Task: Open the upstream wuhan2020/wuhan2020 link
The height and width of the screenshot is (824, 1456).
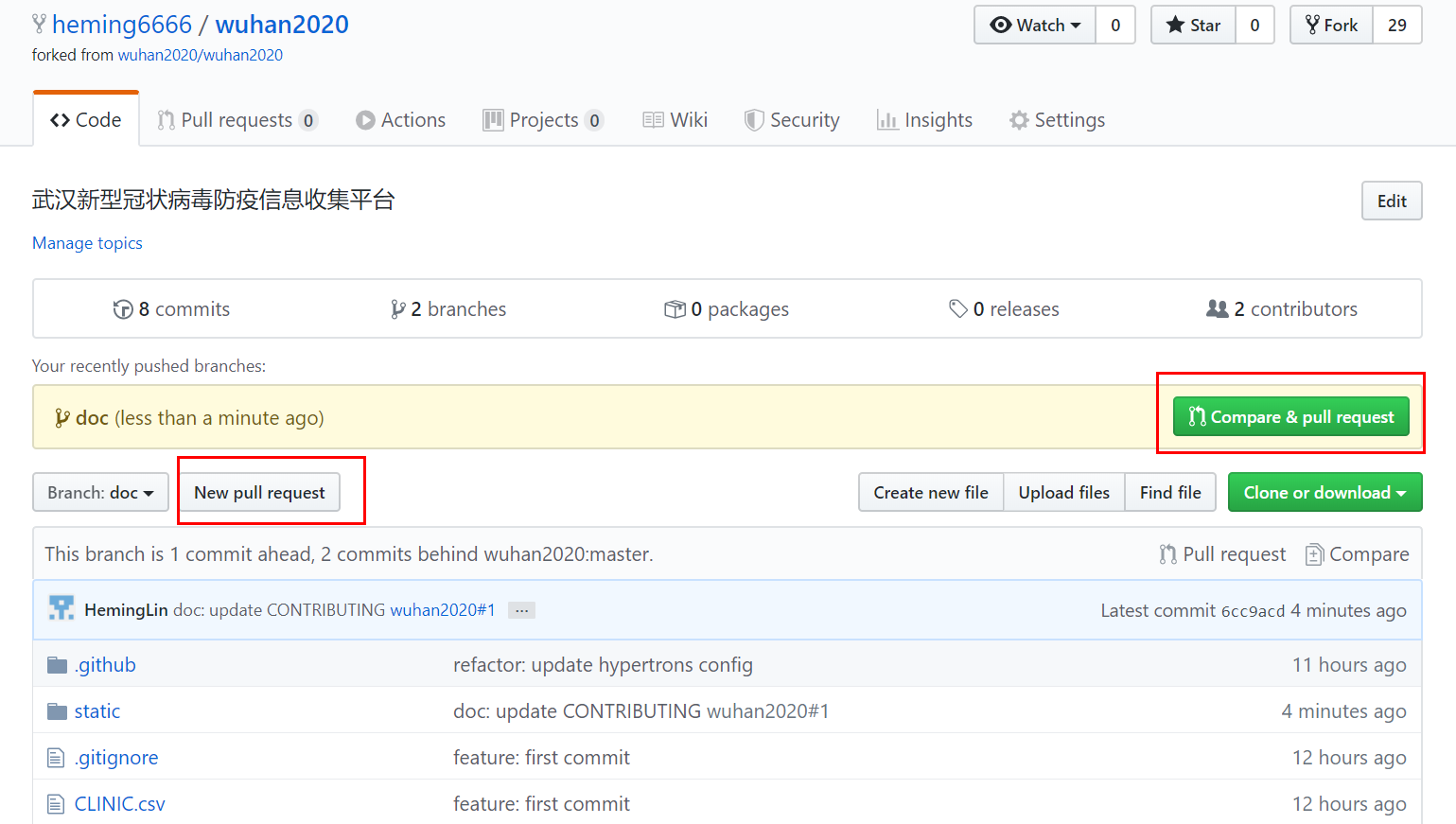Action: click(x=201, y=55)
